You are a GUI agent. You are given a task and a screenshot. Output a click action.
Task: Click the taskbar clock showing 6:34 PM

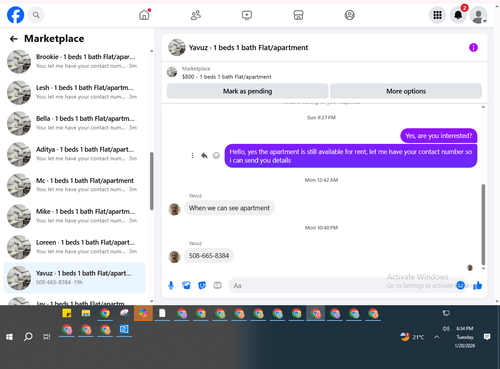tap(465, 337)
